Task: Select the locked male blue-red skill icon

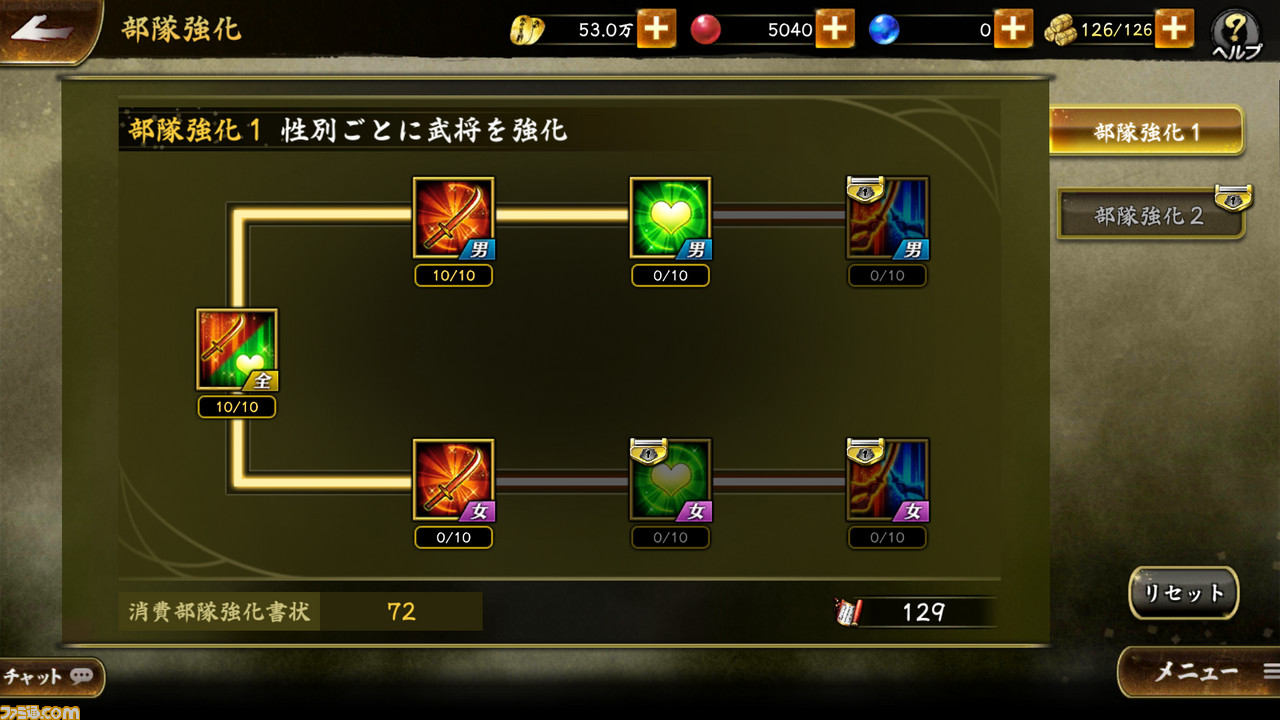Action: pyautogui.click(x=887, y=218)
